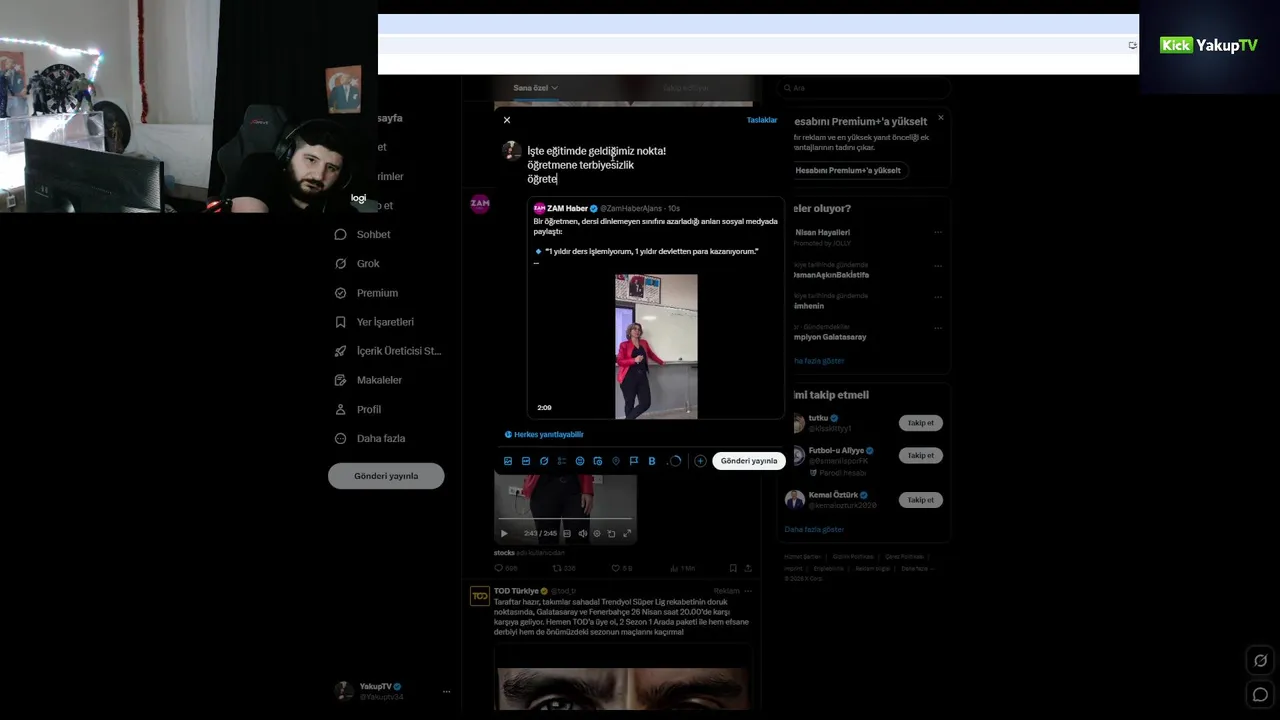This screenshot has height=720, width=1280.
Task: Follow tutku with Takip et
Action: coord(920,423)
